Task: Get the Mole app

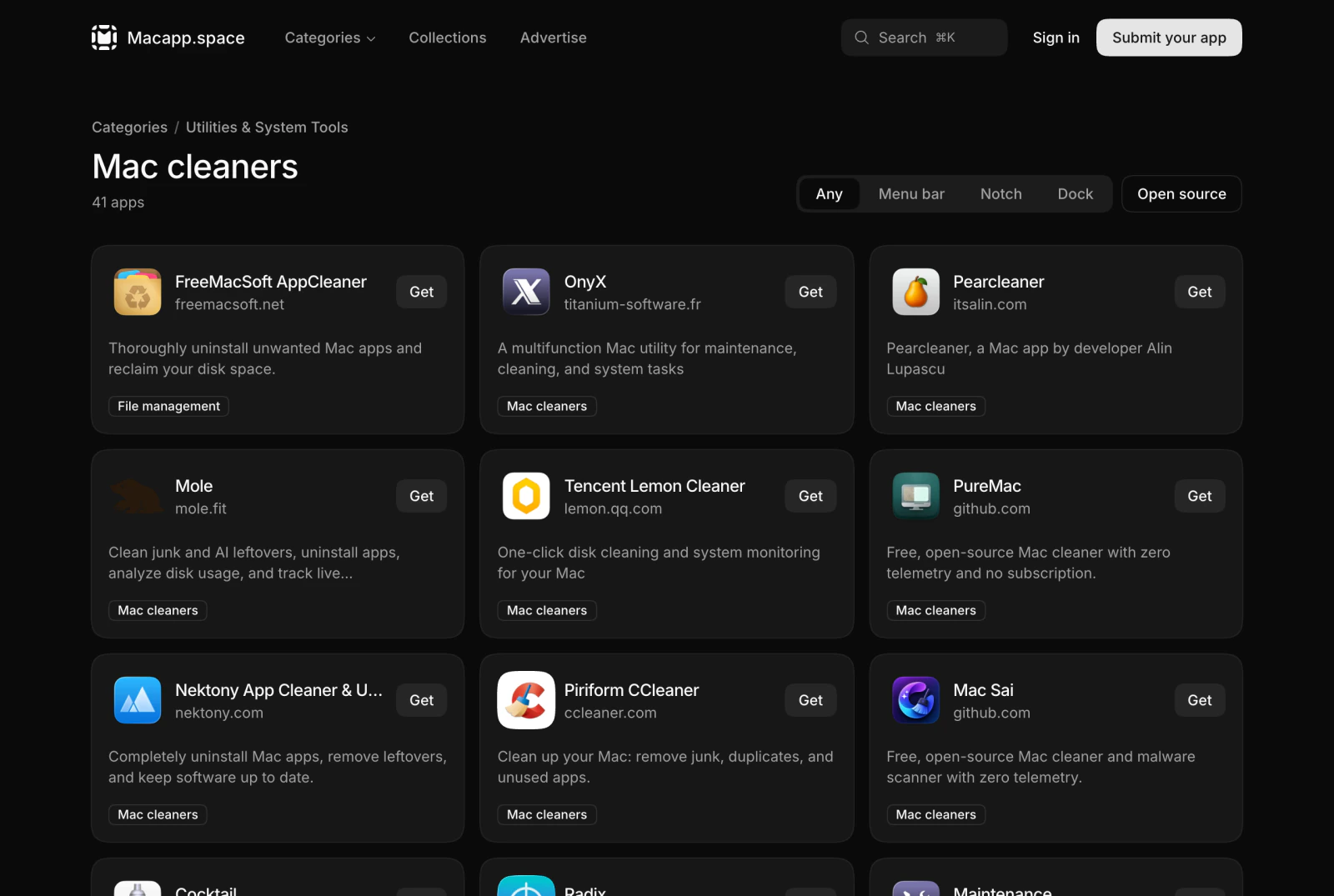Action: point(421,496)
